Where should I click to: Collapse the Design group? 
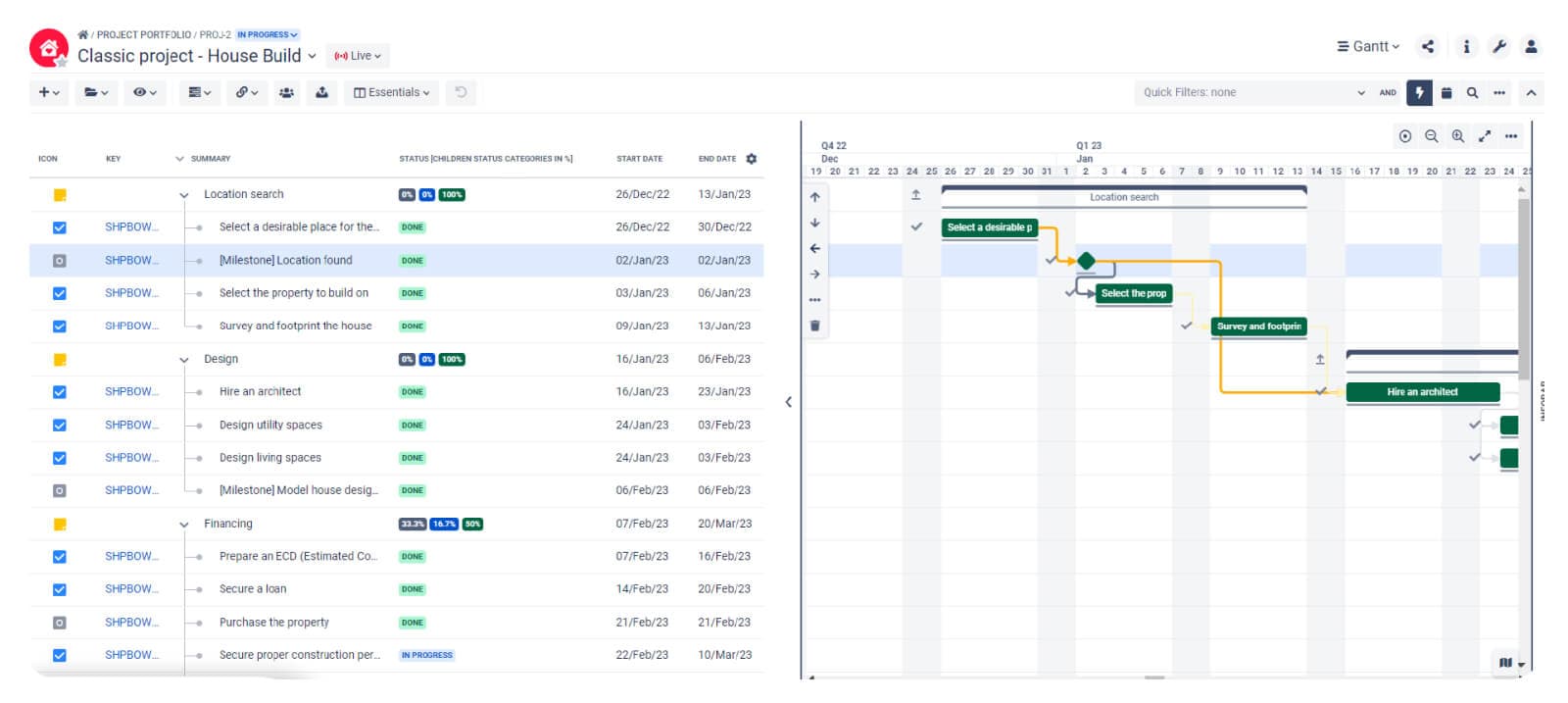(x=184, y=360)
